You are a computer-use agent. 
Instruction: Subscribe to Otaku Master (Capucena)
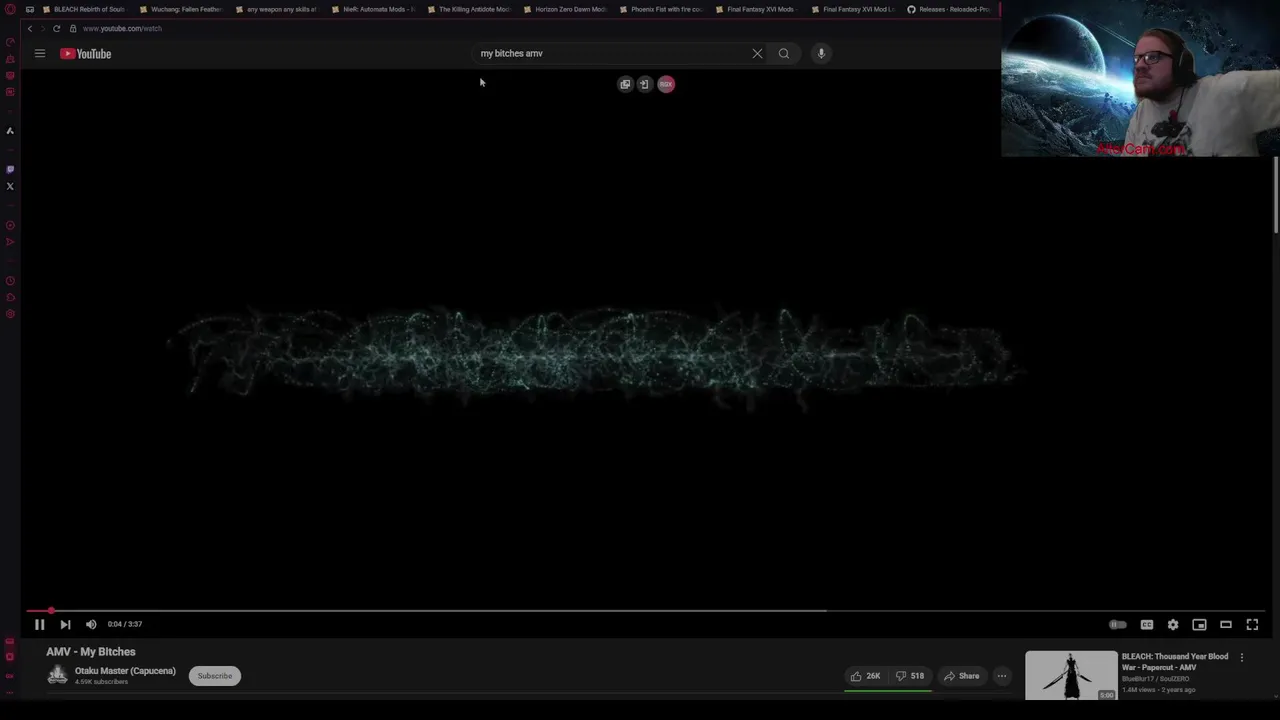click(214, 676)
